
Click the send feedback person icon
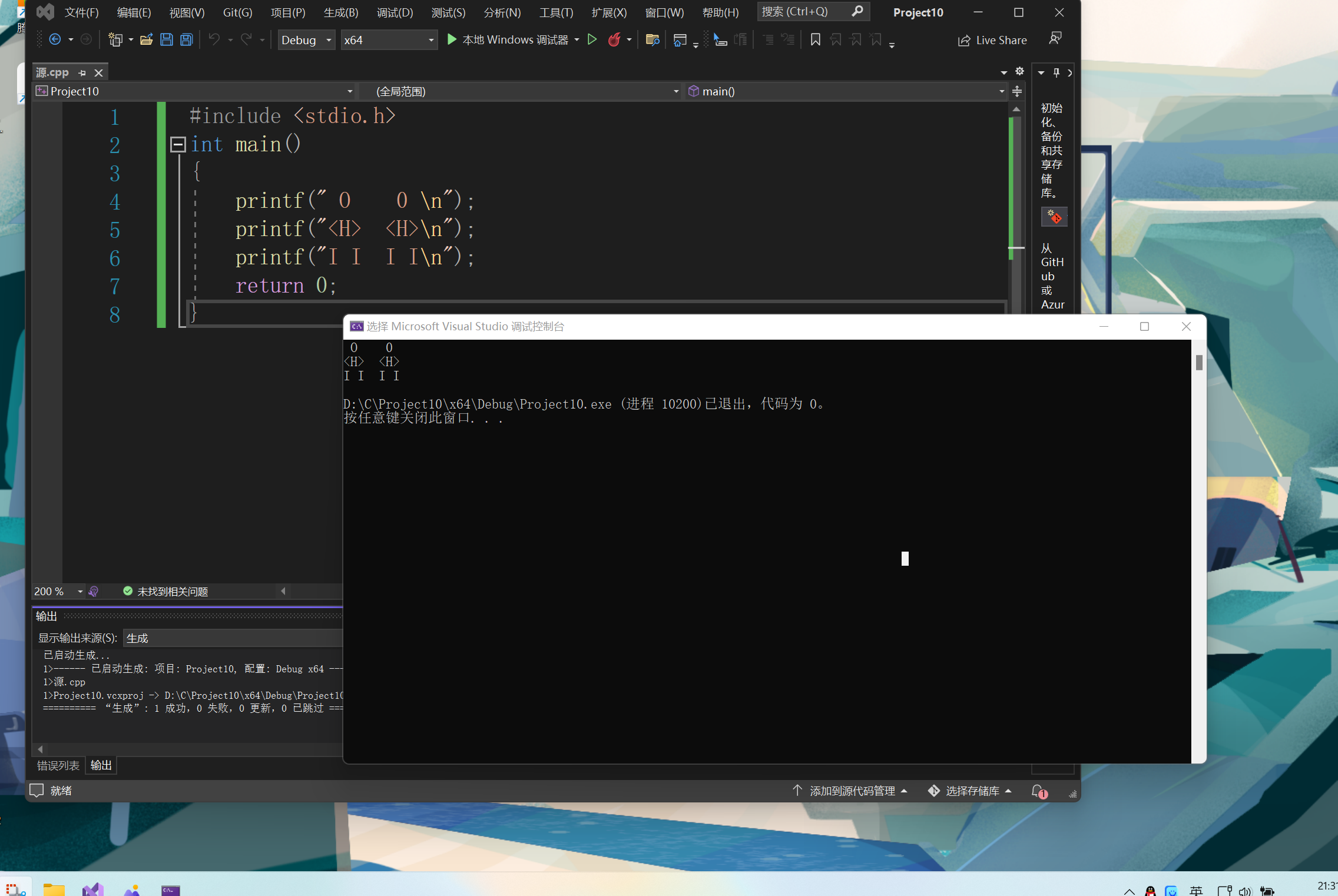pyautogui.click(x=1055, y=39)
